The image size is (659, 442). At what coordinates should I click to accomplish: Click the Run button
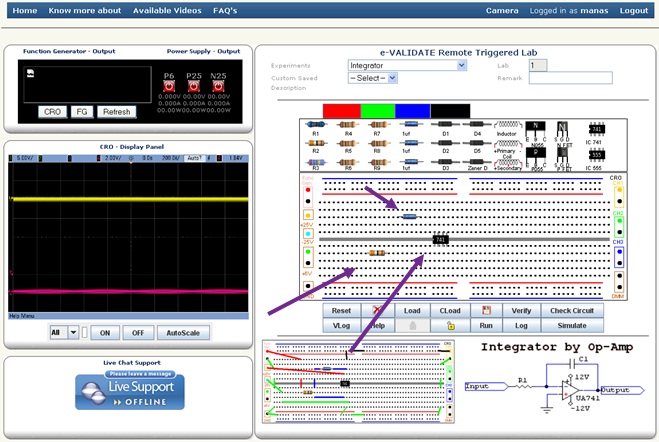click(486, 326)
